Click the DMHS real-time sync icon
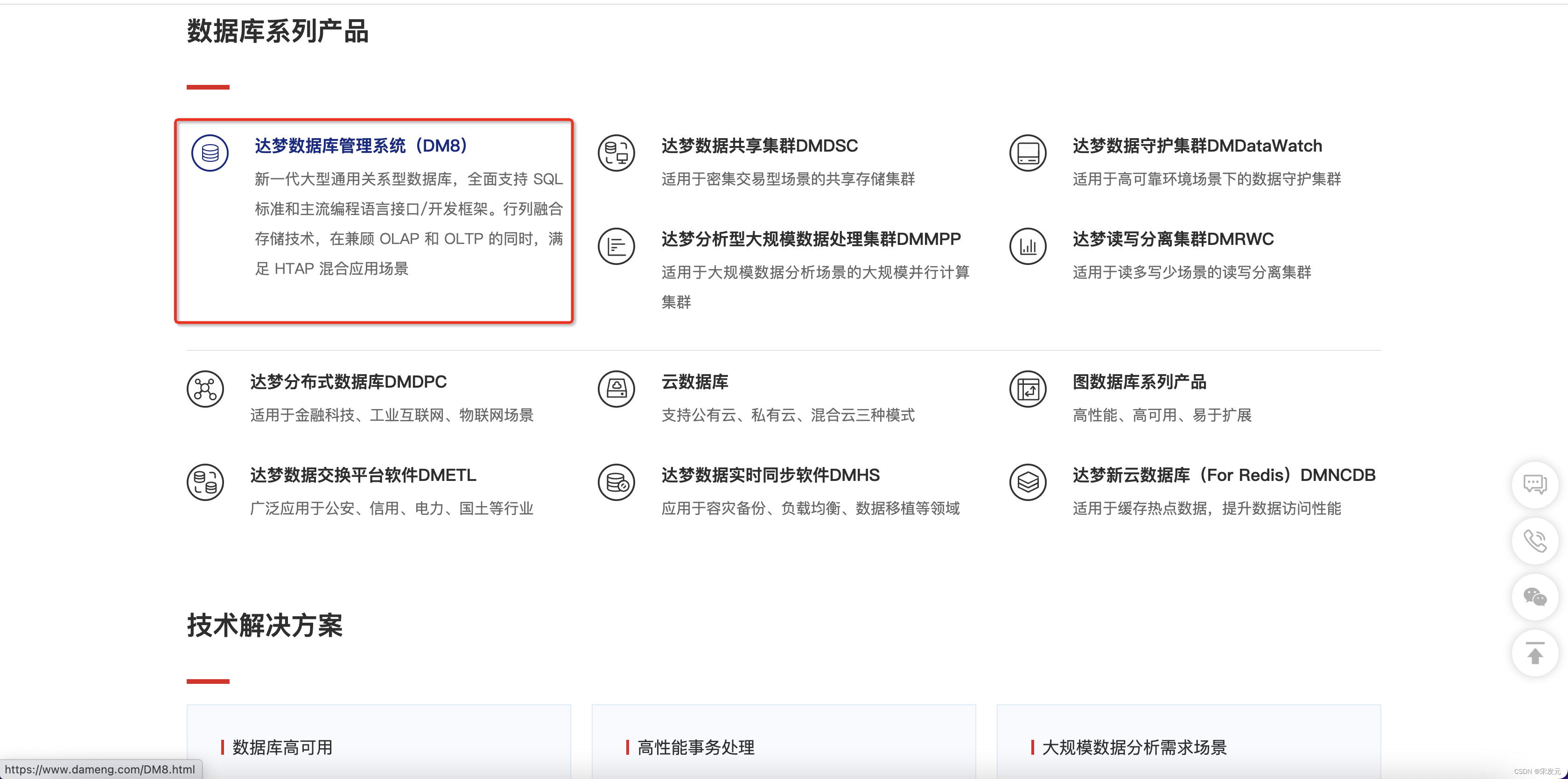The width and height of the screenshot is (1568, 779). click(616, 482)
